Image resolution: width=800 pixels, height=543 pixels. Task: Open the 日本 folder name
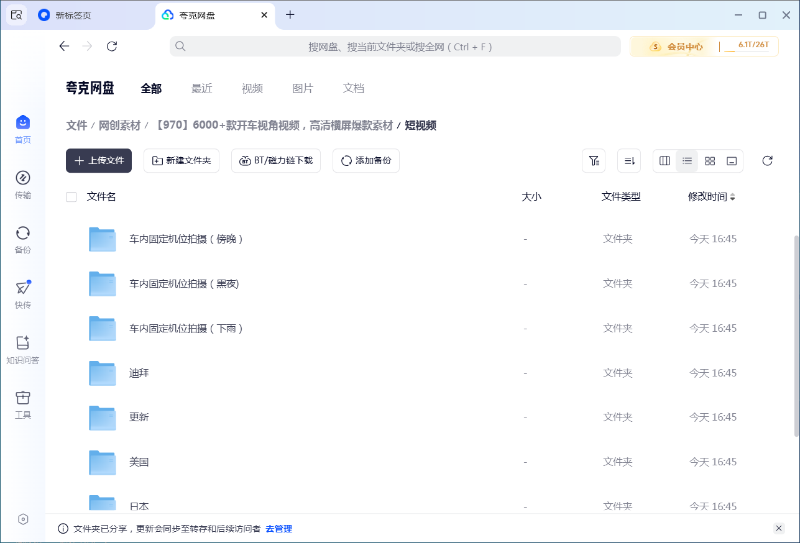click(139, 506)
